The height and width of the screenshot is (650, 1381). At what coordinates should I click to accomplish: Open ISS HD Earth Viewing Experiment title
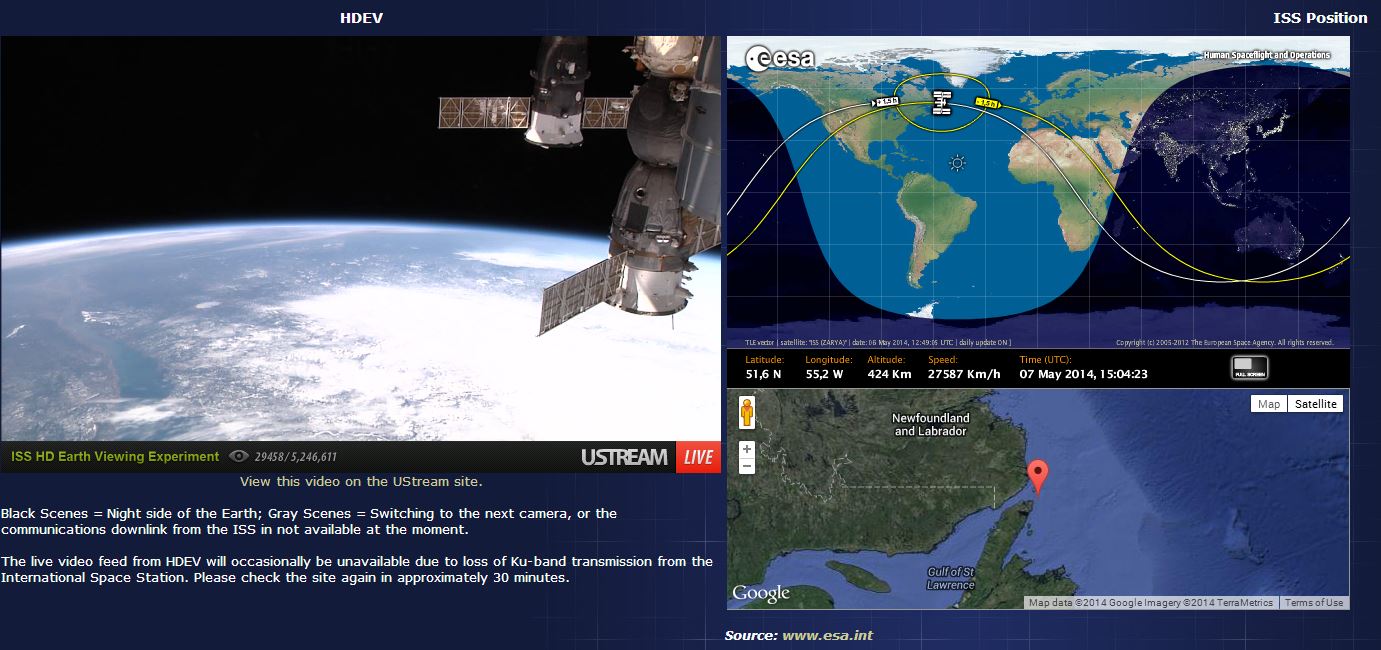115,457
